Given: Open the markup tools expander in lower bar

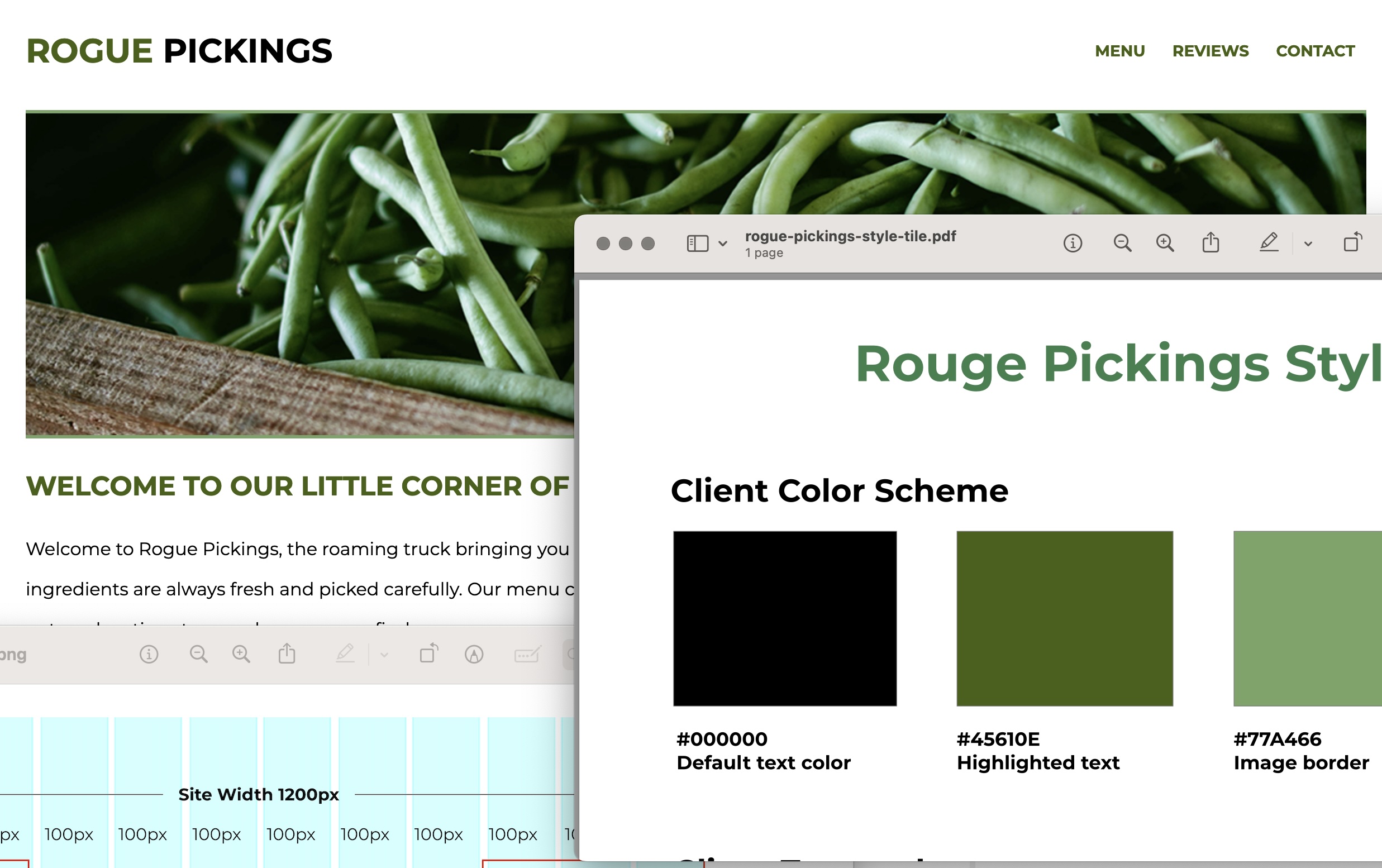Looking at the screenshot, I should tap(384, 655).
